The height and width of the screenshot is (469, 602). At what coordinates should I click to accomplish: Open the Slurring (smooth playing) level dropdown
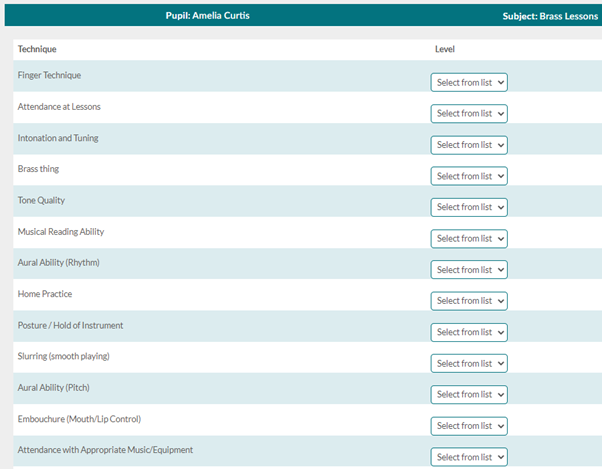(x=469, y=363)
